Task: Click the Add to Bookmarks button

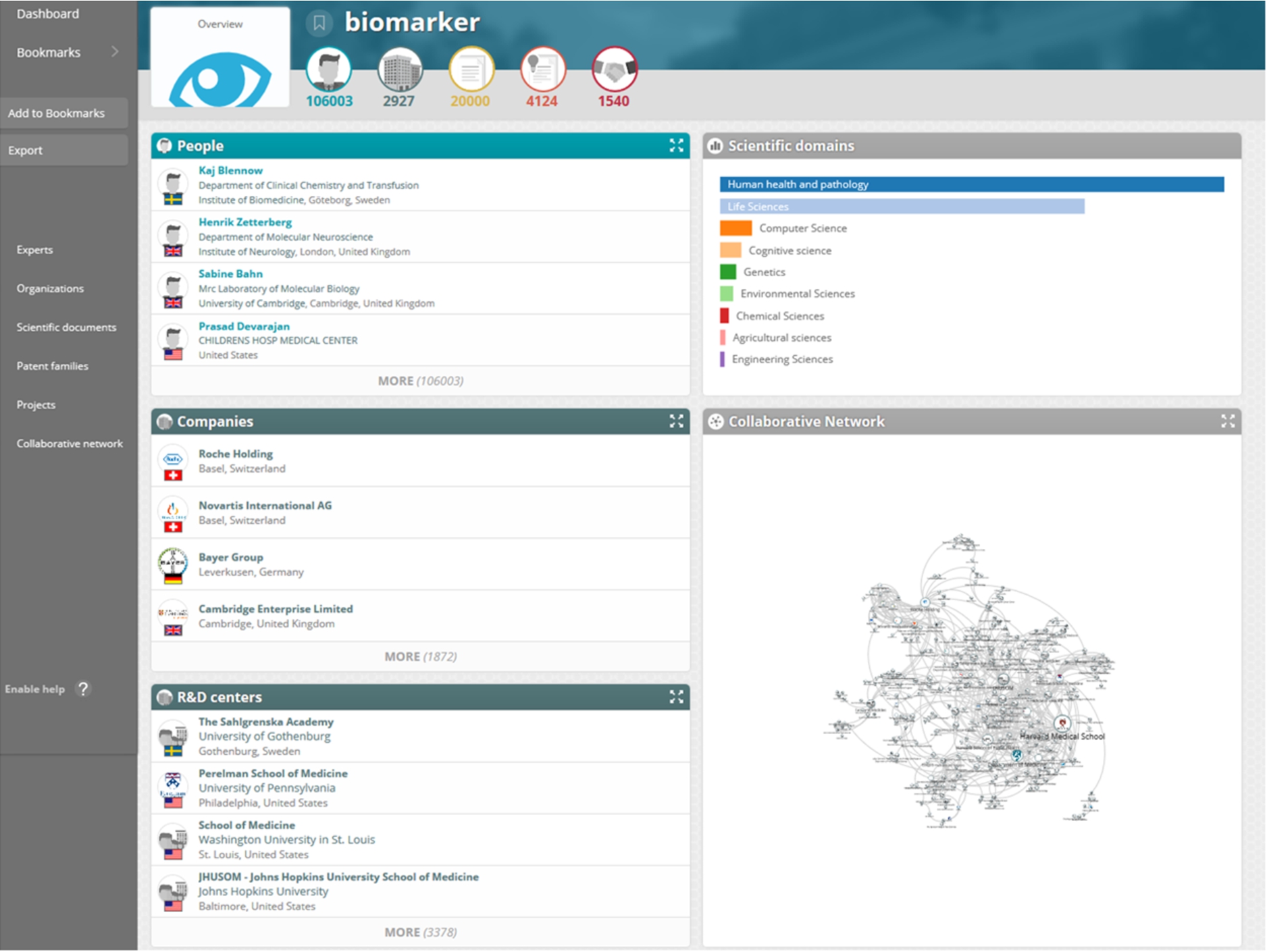Action: point(64,113)
